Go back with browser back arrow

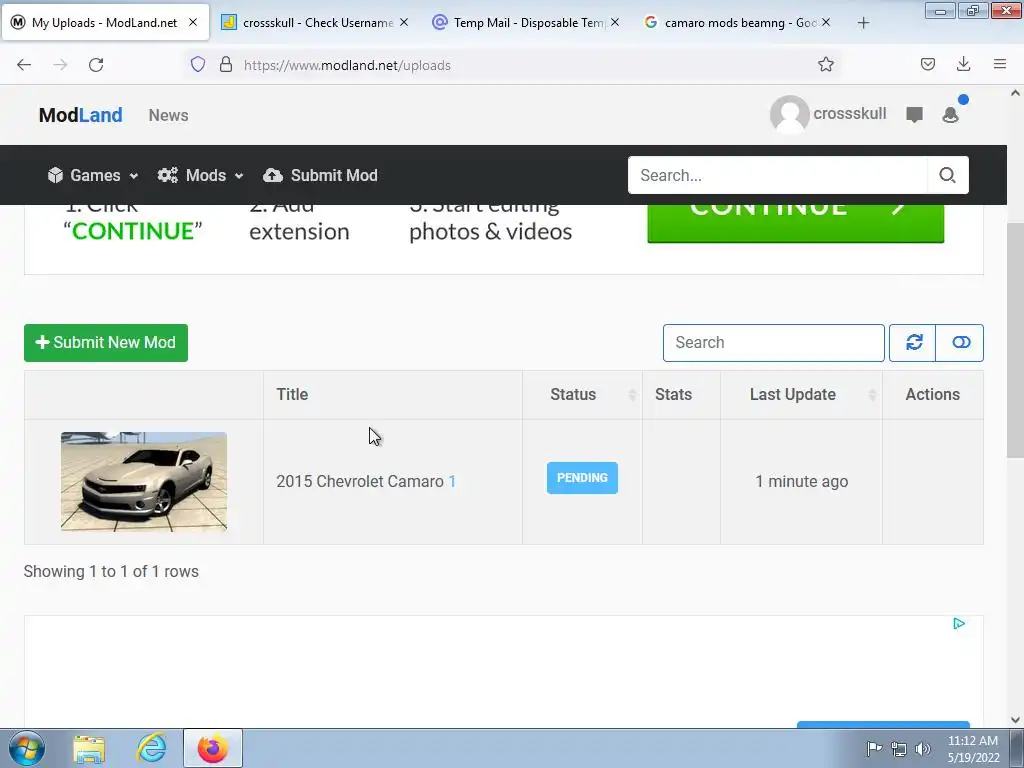coord(24,65)
